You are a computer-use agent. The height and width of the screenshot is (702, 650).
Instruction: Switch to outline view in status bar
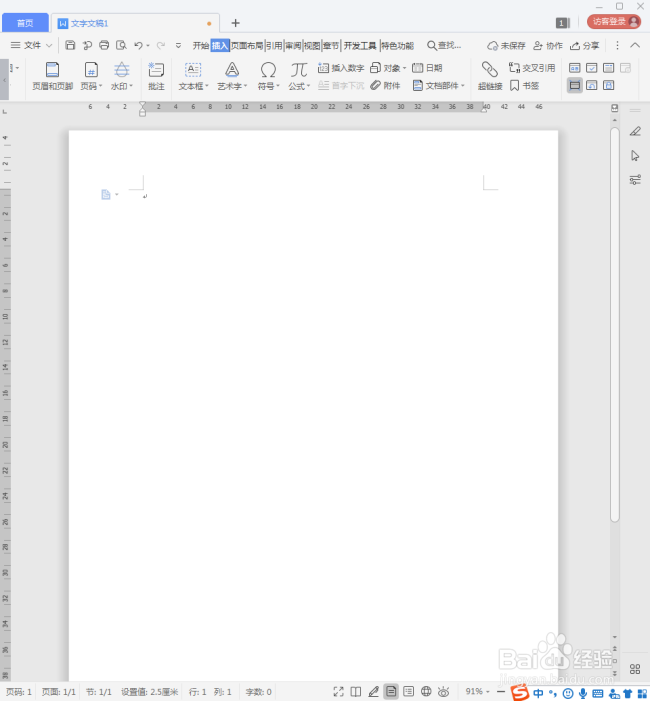(x=408, y=692)
